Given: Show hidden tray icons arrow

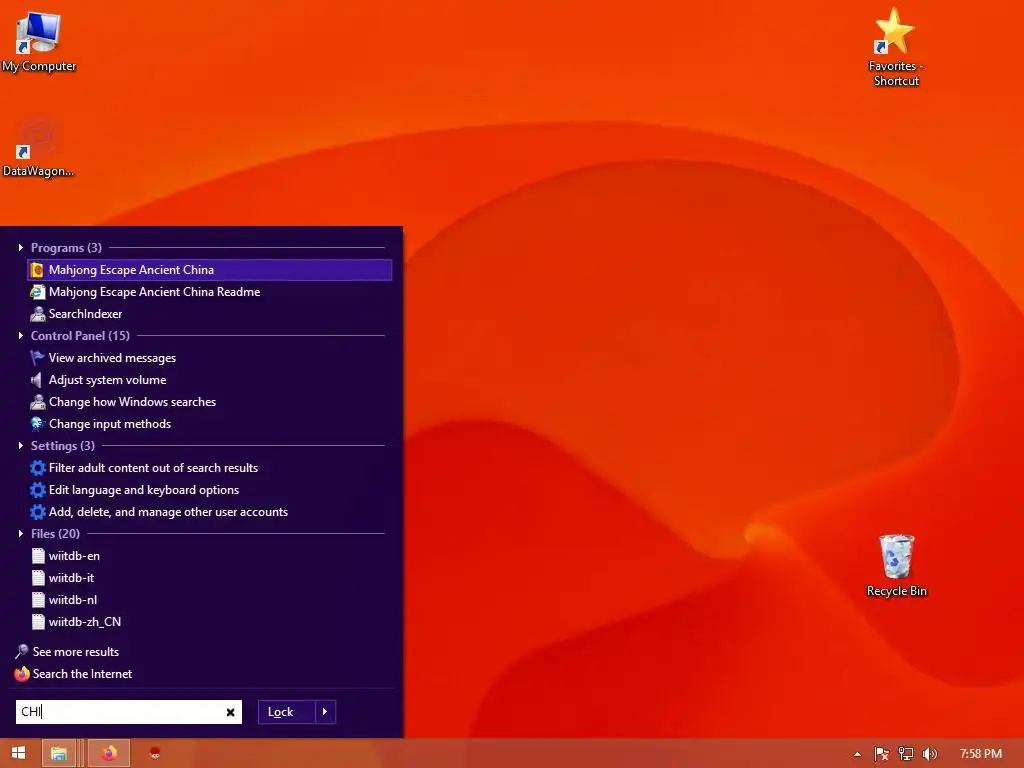Looking at the screenshot, I should pyautogui.click(x=857, y=754).
